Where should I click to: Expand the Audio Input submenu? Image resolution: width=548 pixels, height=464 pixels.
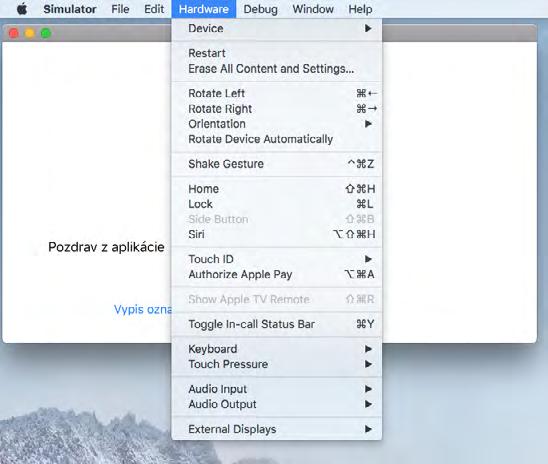[x=277, y=389]
